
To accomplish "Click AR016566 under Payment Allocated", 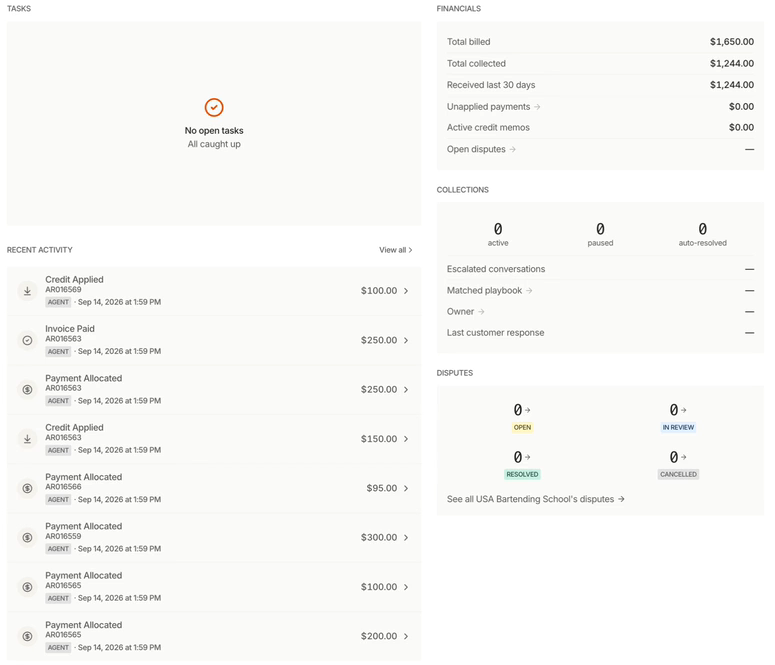I will click(63, 487).
